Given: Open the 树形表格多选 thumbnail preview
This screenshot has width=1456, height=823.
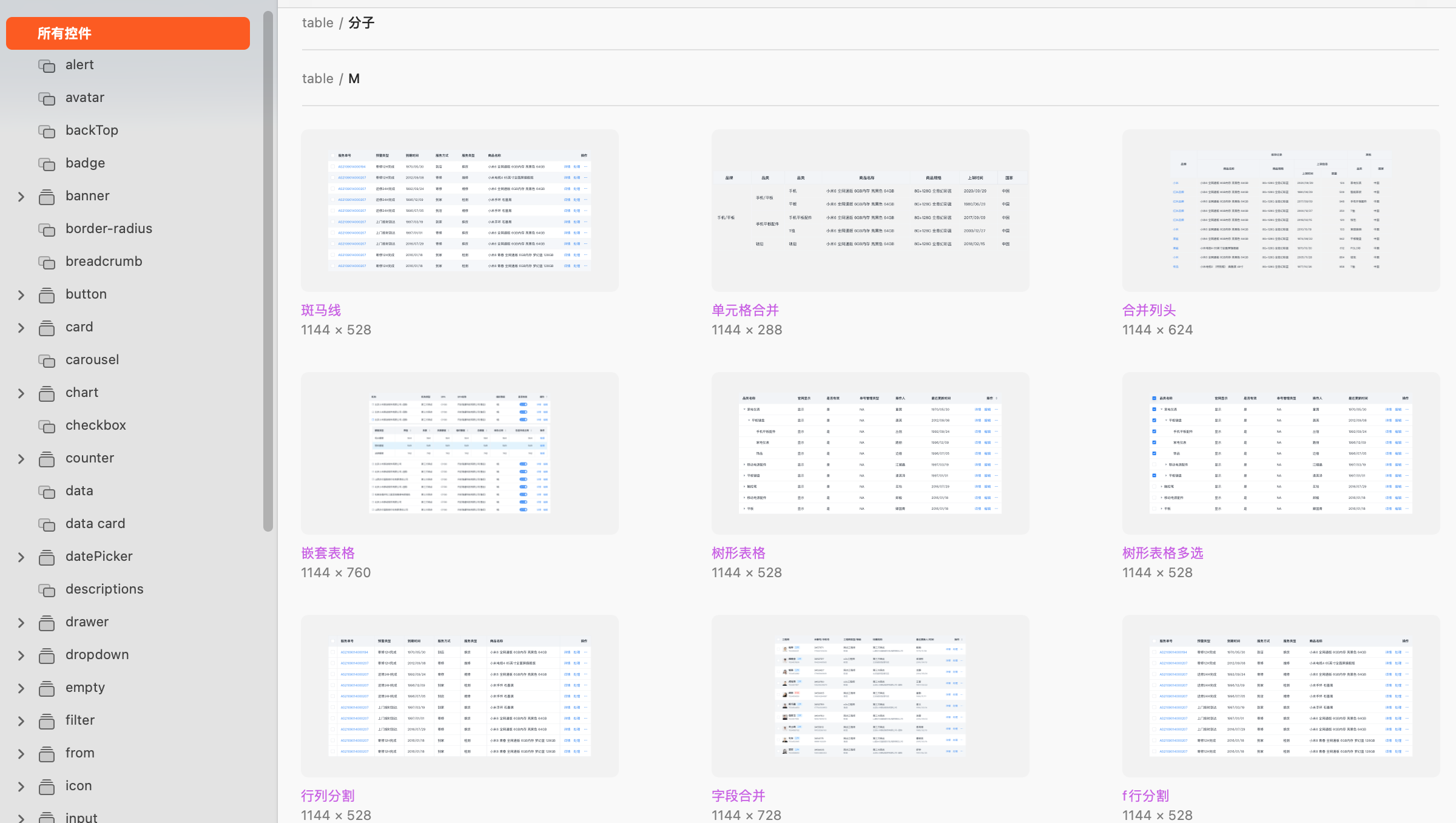Looking at the screenshot, I should click(x=1281, y=453).
